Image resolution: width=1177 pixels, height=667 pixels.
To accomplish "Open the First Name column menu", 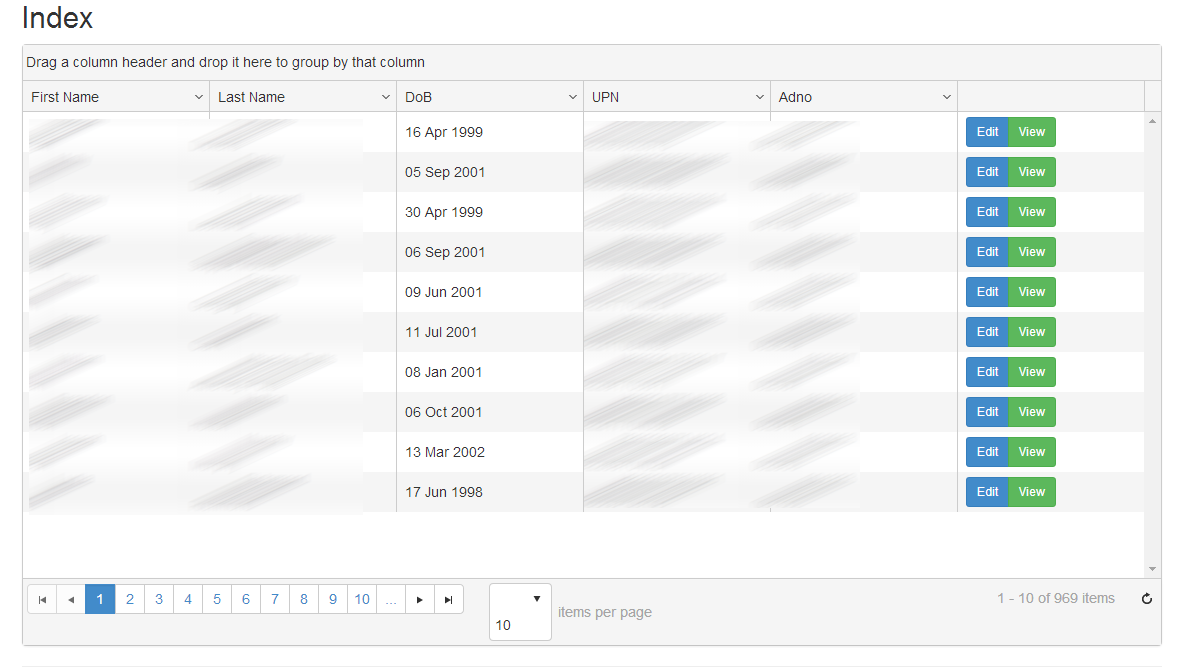I will click(198, 97).
